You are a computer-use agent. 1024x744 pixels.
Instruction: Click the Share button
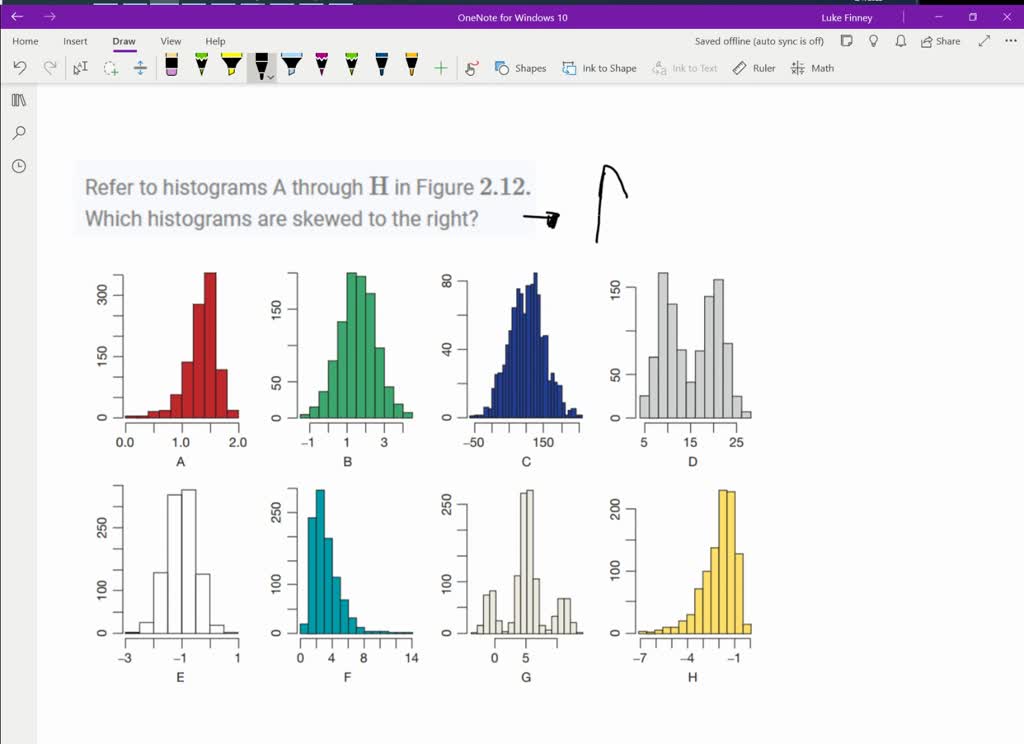[x=938, y=41]
